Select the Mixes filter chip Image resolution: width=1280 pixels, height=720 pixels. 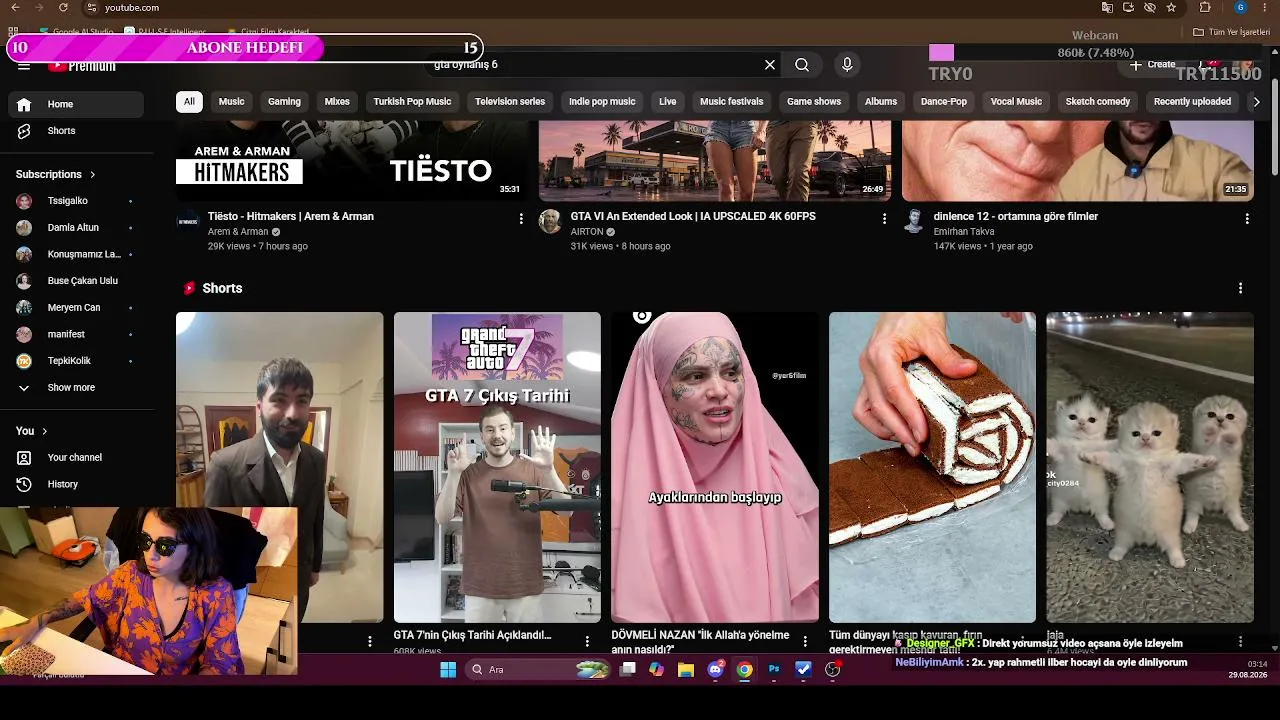tap(337, 102)
